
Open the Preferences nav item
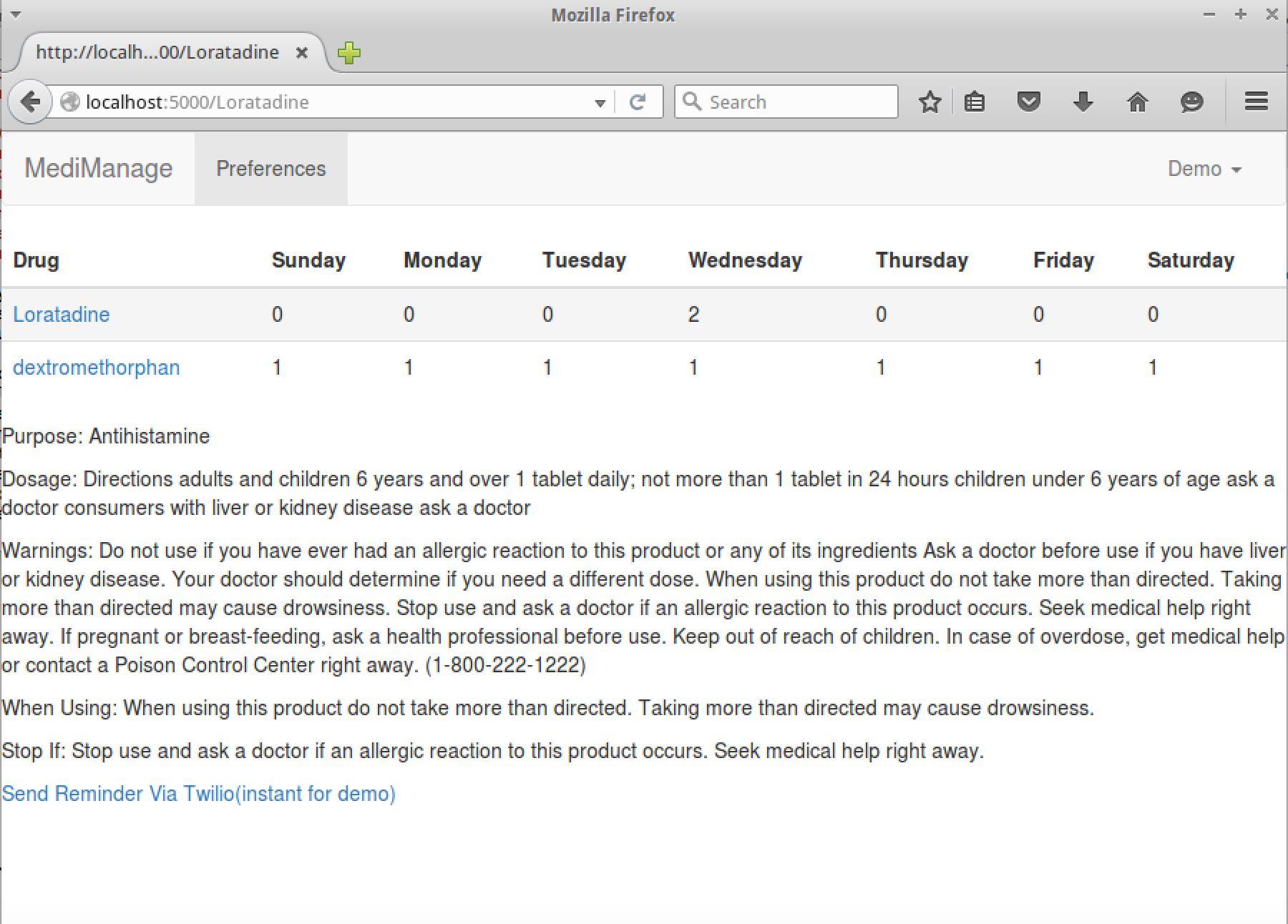click(271, 169)
